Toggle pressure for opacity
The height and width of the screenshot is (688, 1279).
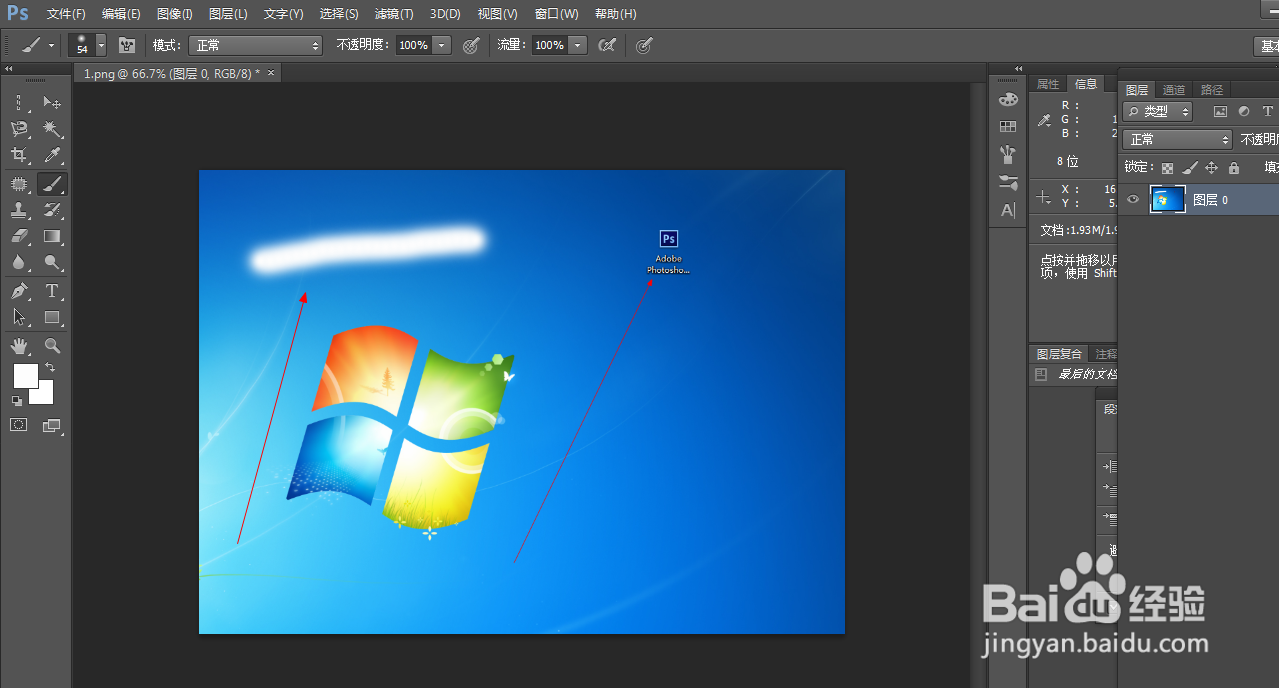pyautogui.click(x=471, y=45)
